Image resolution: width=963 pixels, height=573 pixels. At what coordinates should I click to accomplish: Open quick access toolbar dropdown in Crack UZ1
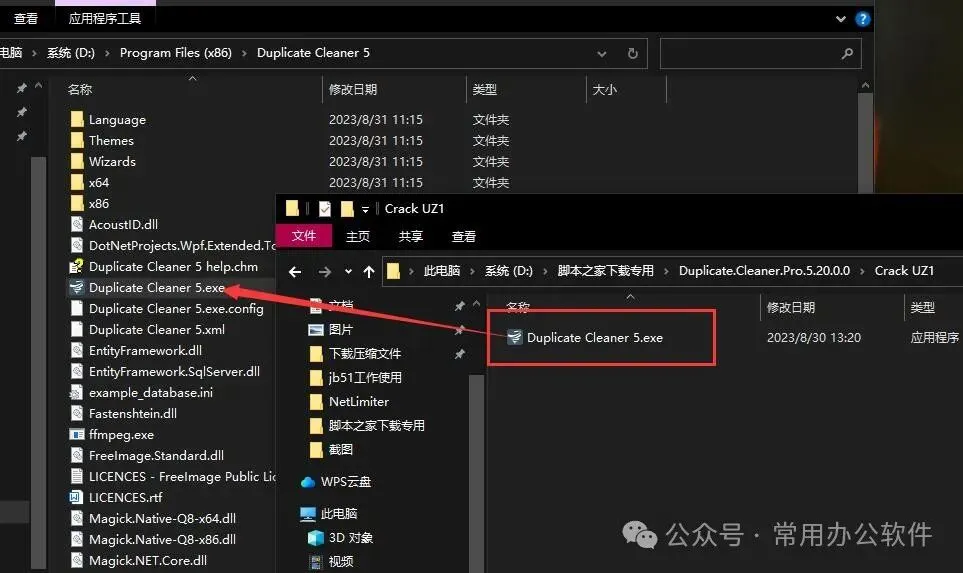point(365,209)
